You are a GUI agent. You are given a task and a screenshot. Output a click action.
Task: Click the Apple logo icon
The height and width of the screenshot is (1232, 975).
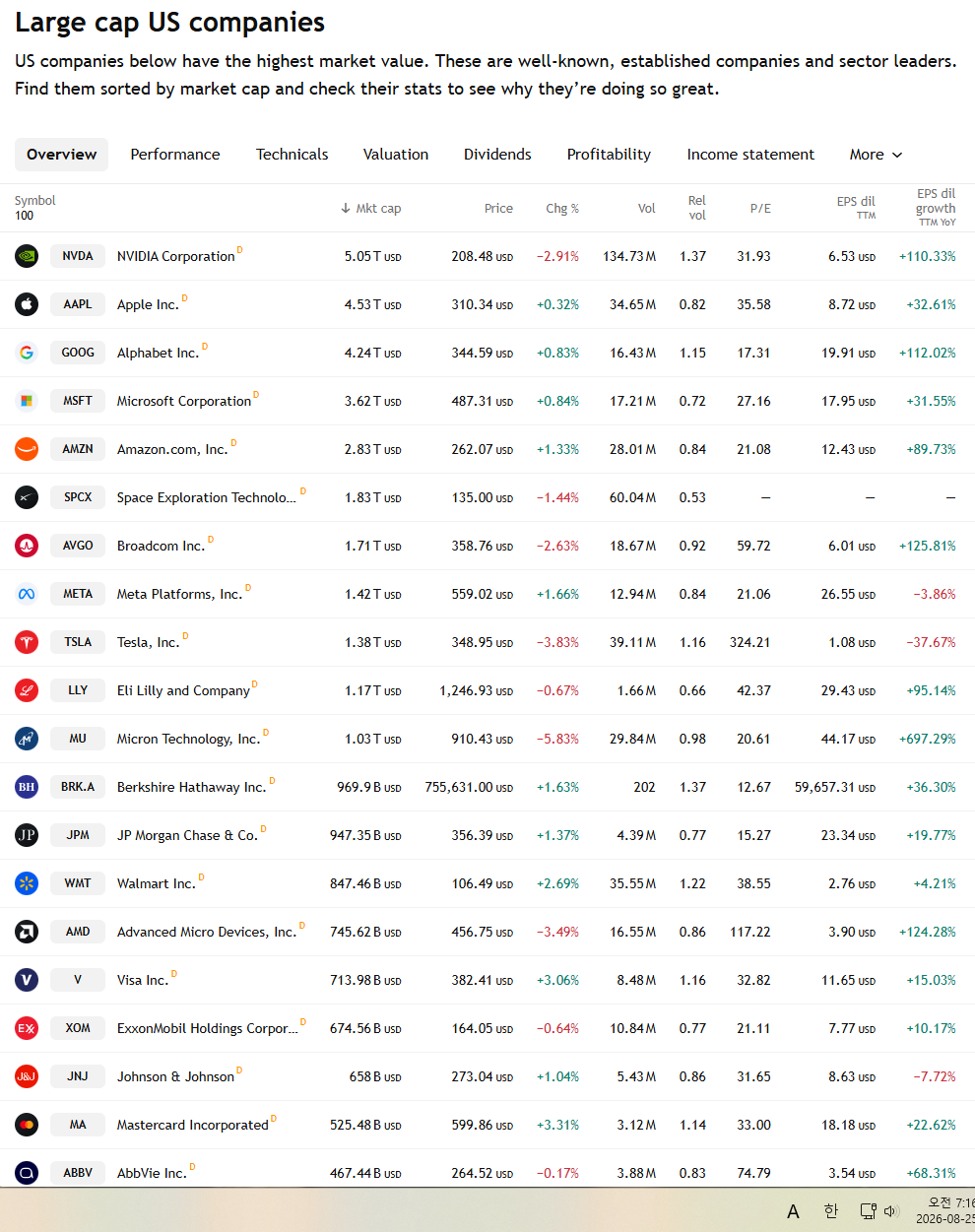pyautogui.click(x=27, y=304)
